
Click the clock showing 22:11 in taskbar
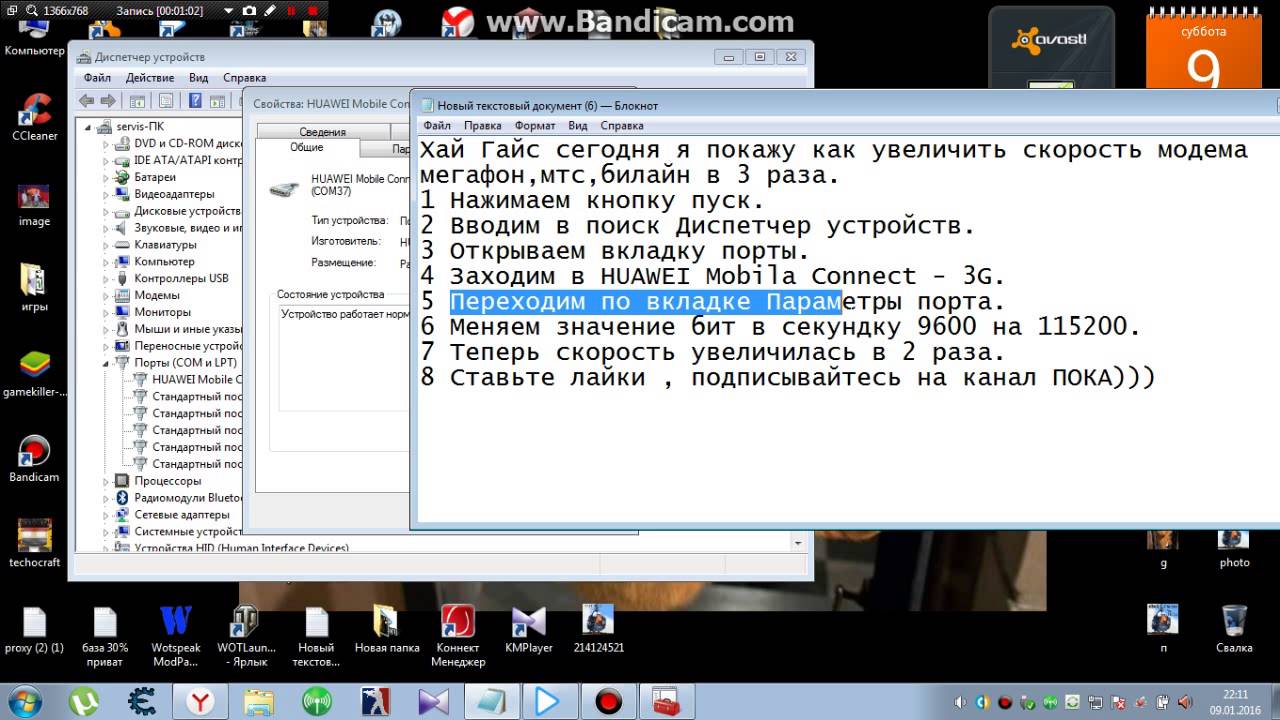click(x=1235, y=701)
